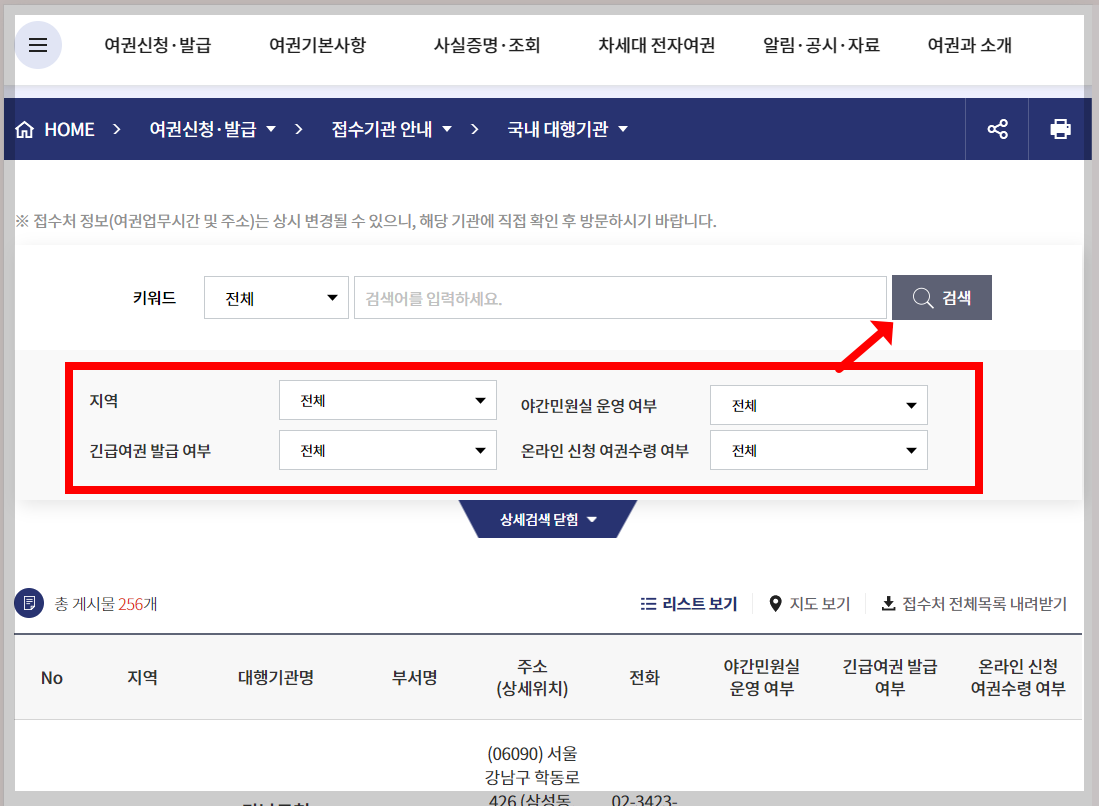Select the list view icon beside 리스트 보기
1099x806 pixels.
coord(650,603)
